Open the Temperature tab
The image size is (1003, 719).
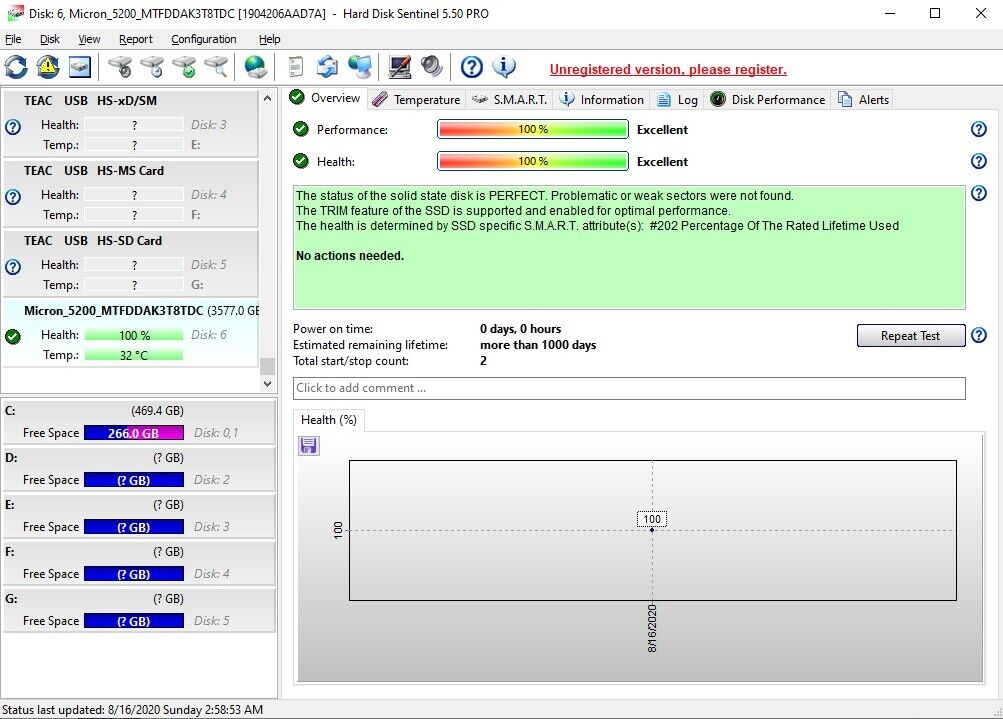(x=424, y=99)
